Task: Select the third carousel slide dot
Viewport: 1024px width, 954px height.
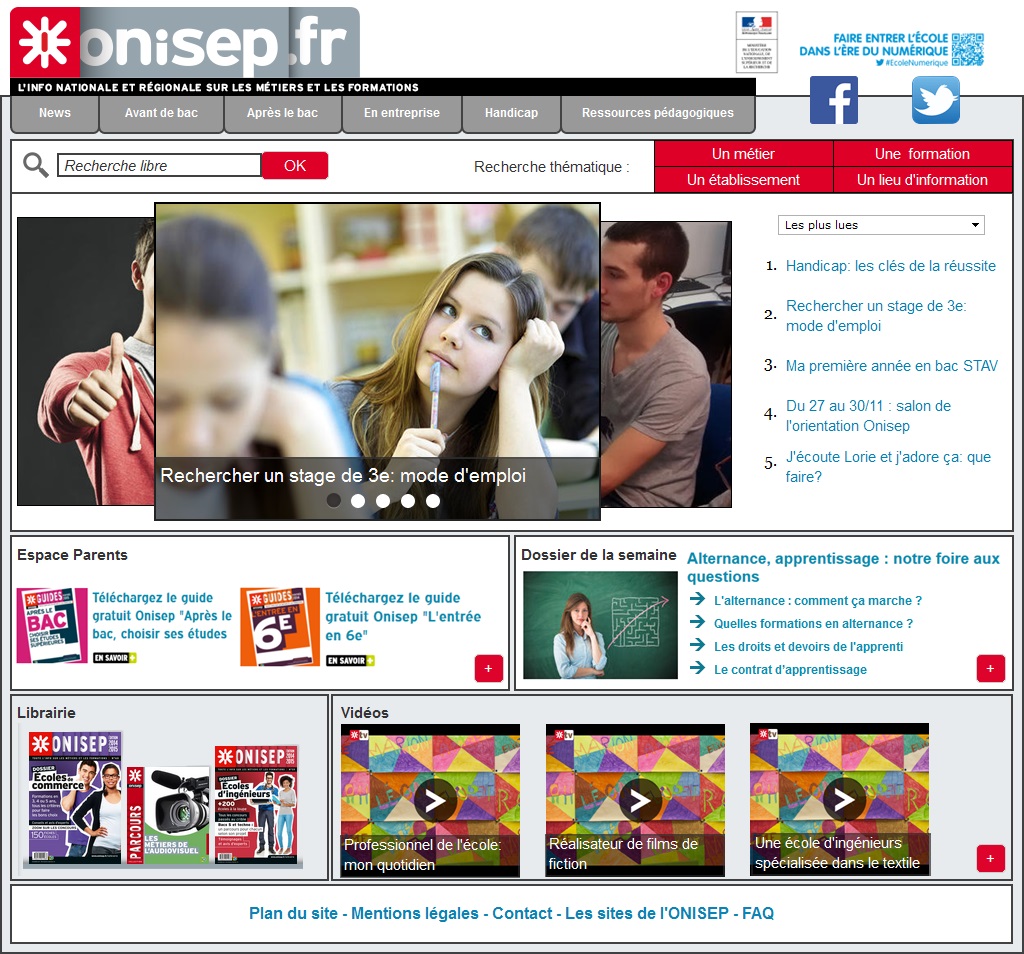Action: 383,500
